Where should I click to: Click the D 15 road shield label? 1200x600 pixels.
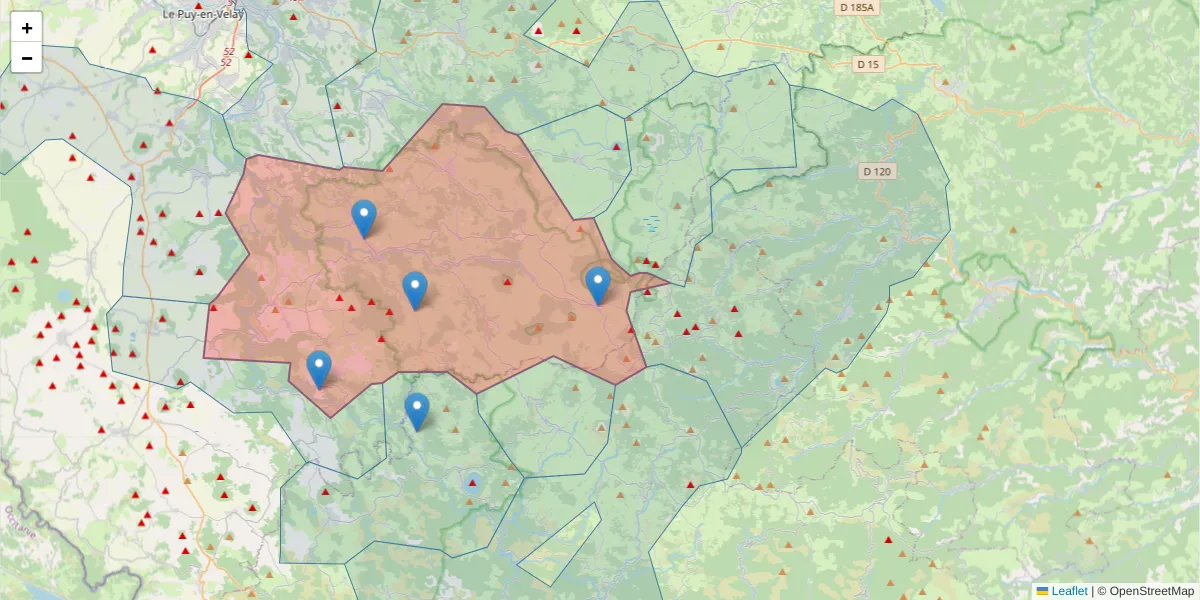(x=868, y=64)
